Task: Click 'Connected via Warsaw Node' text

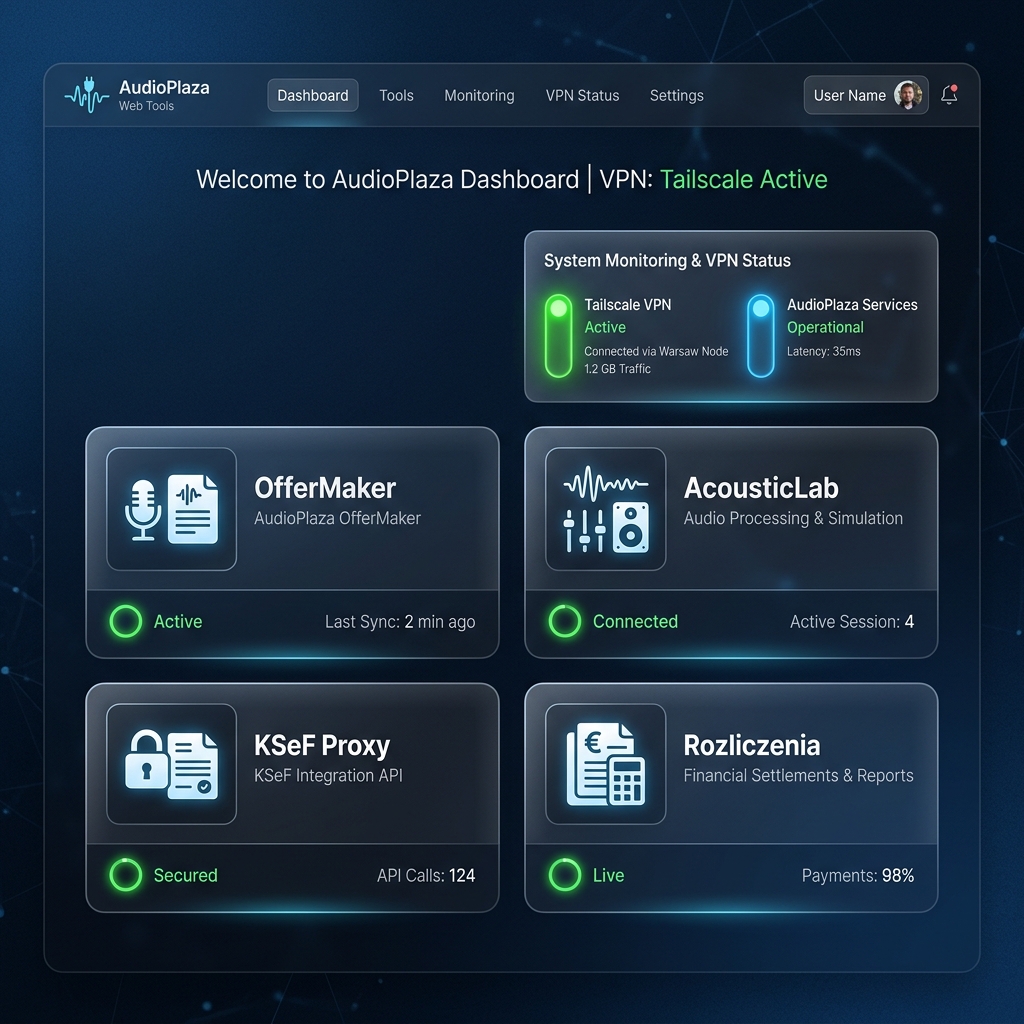Action: pyautogui.click(x=656, y=351)
